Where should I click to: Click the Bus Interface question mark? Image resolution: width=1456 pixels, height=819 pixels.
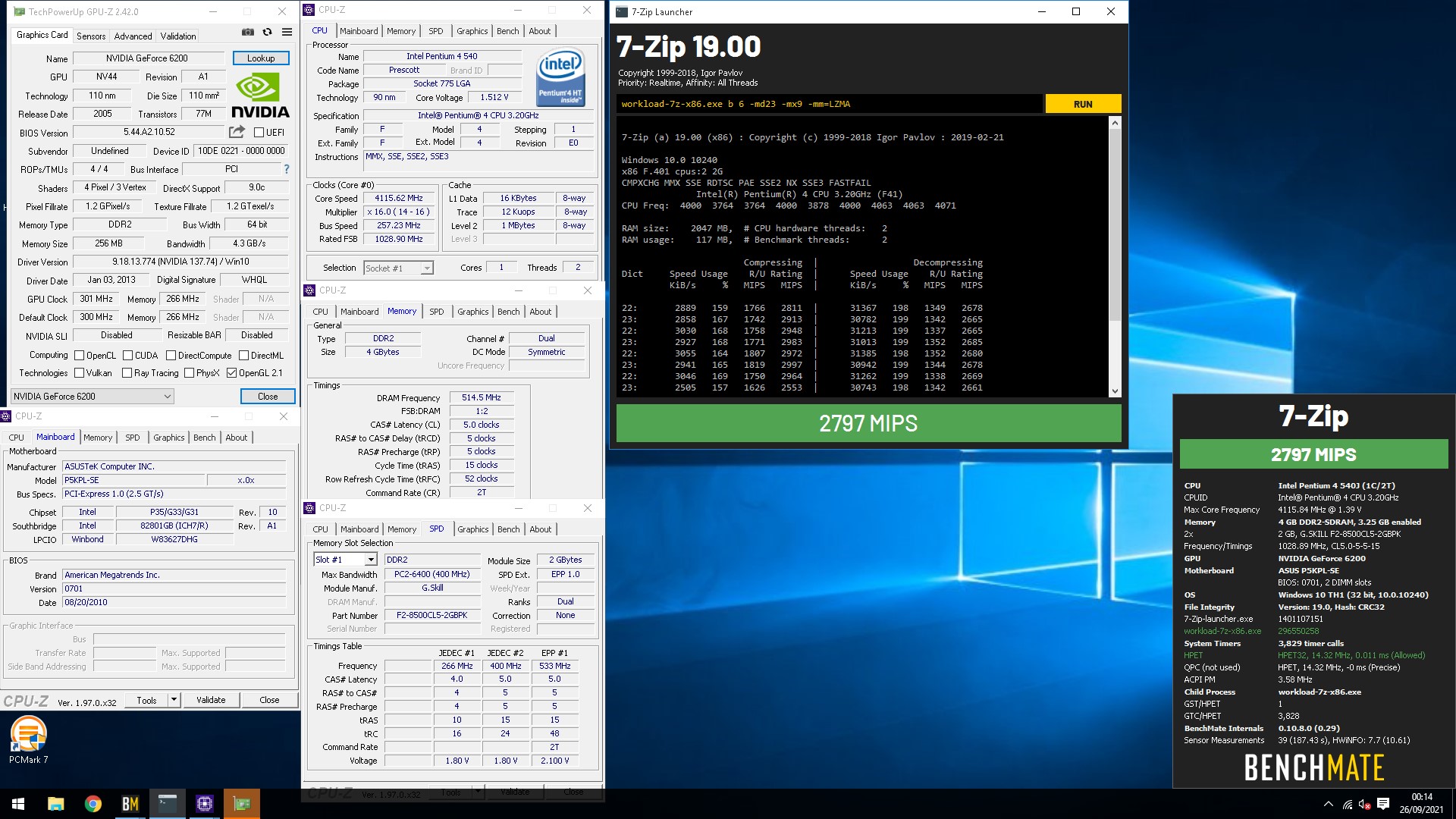[x=287, y=169]
